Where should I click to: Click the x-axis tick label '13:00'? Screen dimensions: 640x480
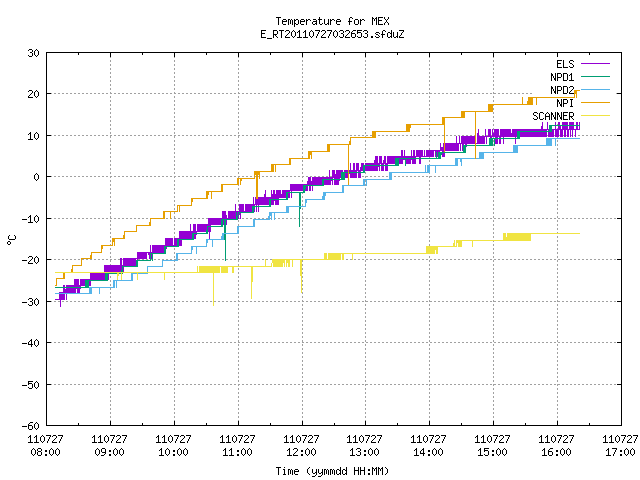364,452
